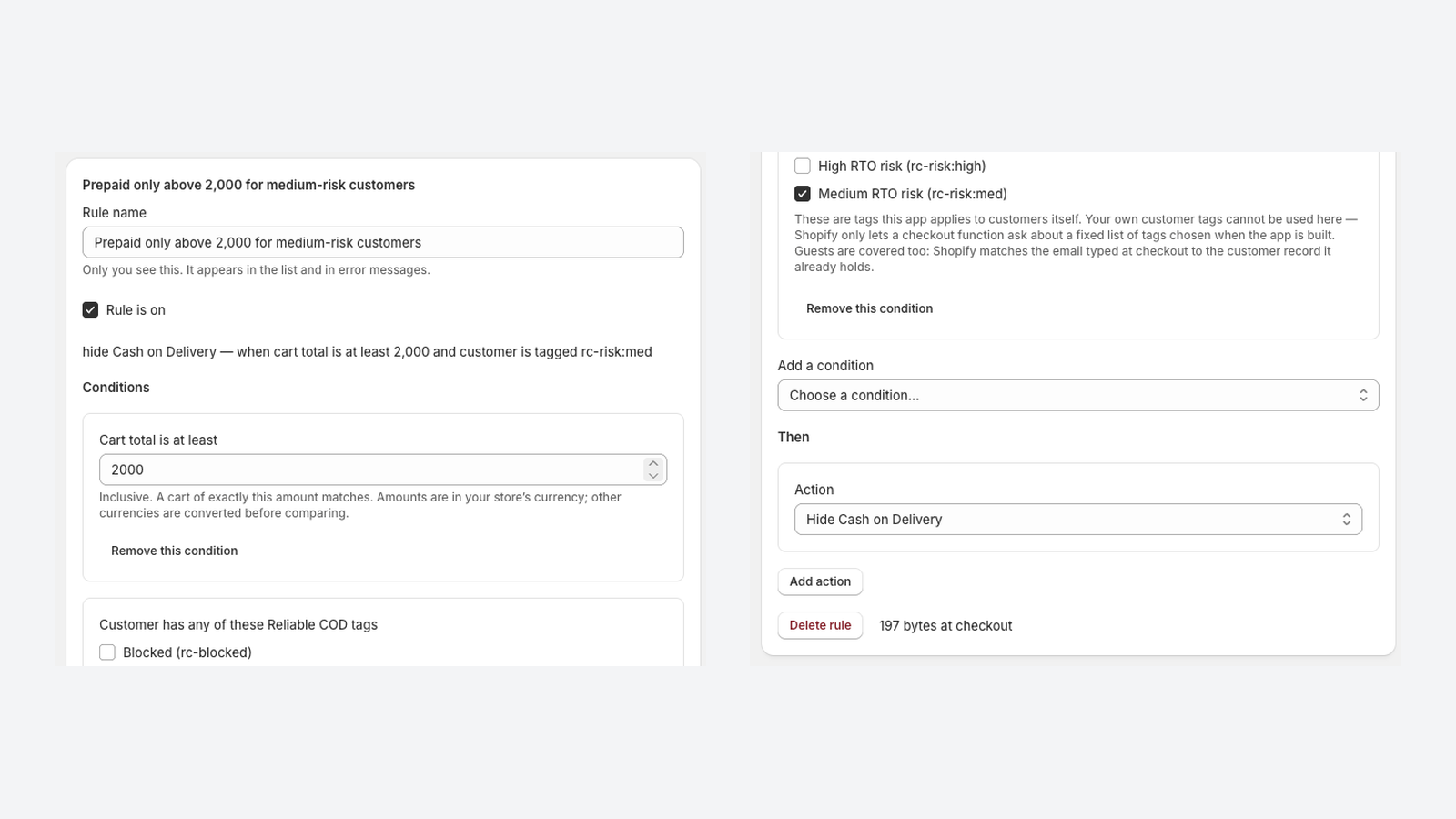This screenshot has height=819, width=1456.
Task: Check the Blocked (rc-blocked) tag checkbox
Action: point(107,652)
